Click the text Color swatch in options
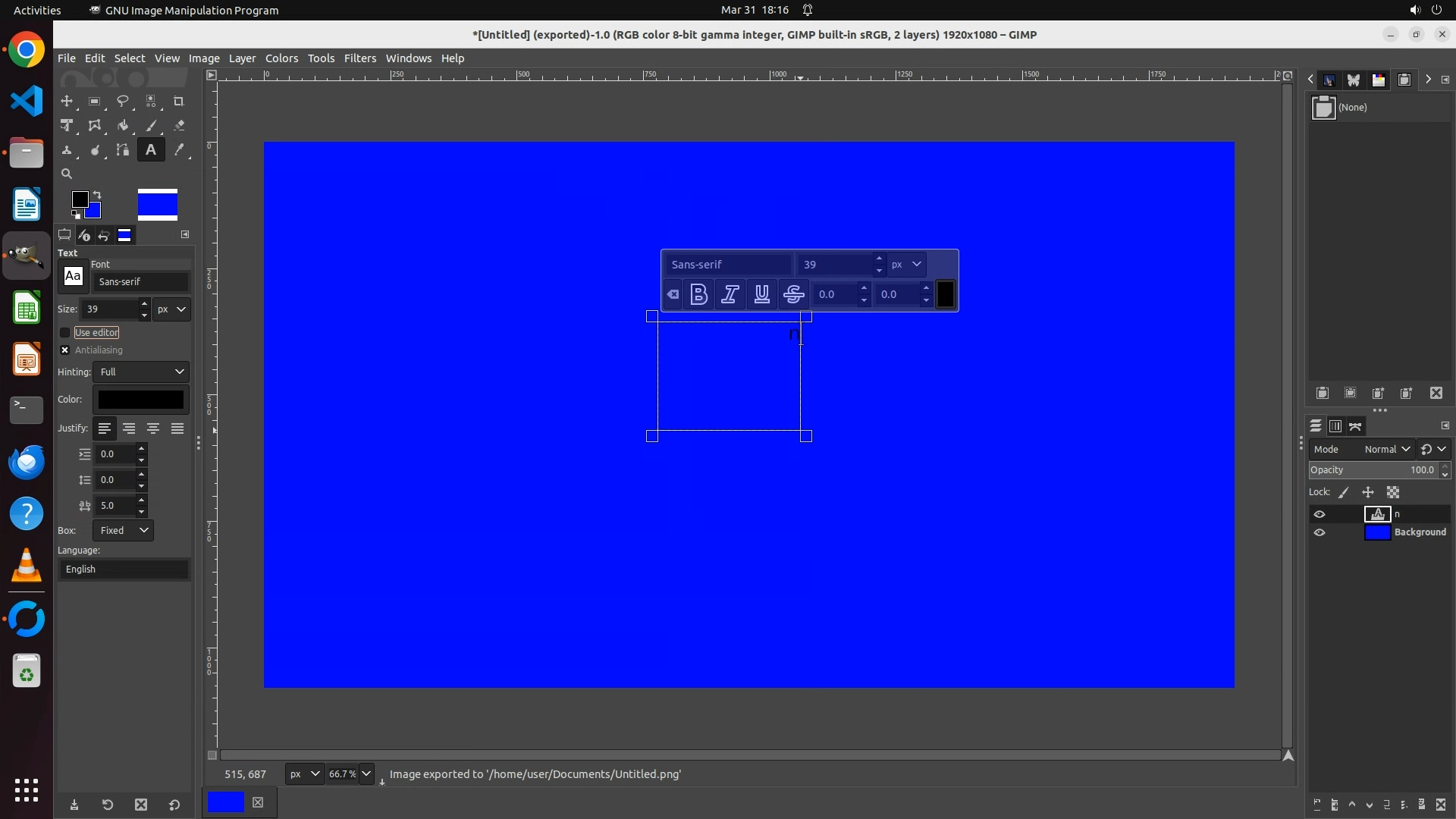1456x819 pixels. point(141,400)
